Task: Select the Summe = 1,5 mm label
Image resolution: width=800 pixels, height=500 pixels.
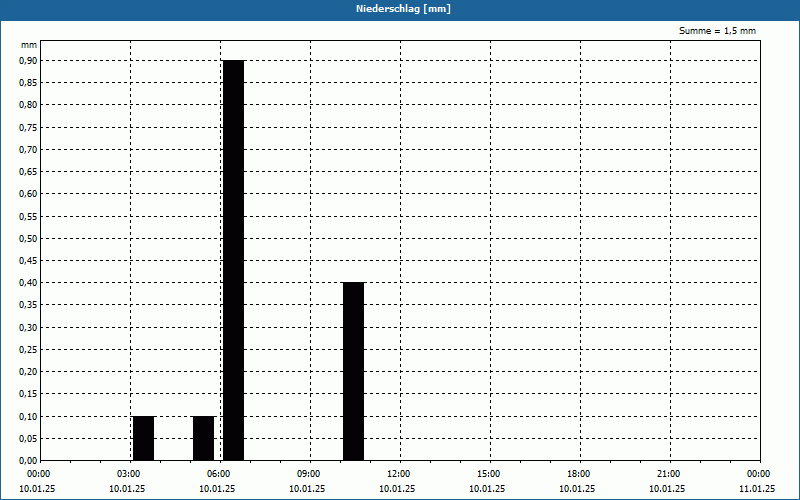Action: 717,31
